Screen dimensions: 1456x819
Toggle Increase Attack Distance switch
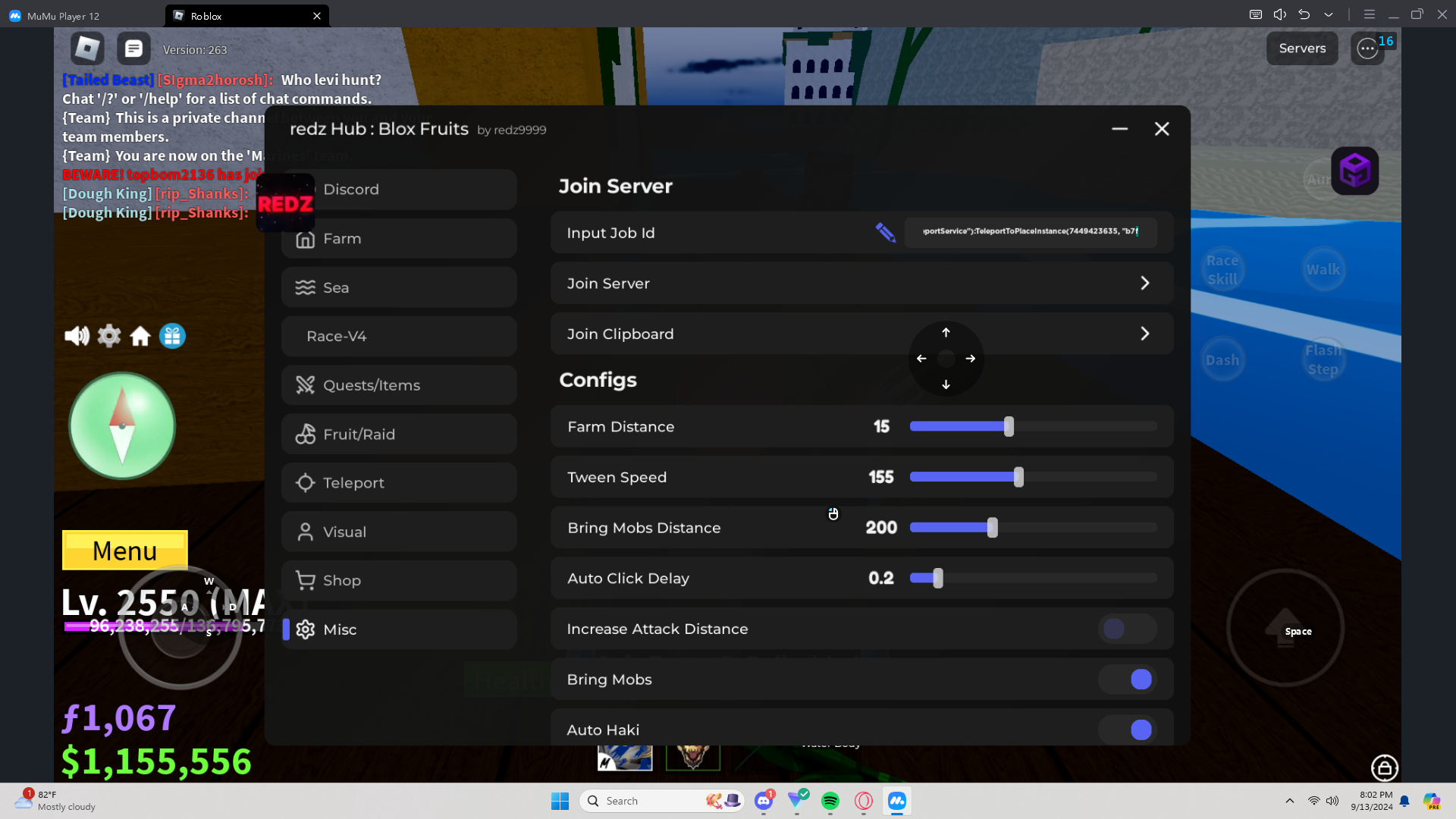coord(1127,629)
